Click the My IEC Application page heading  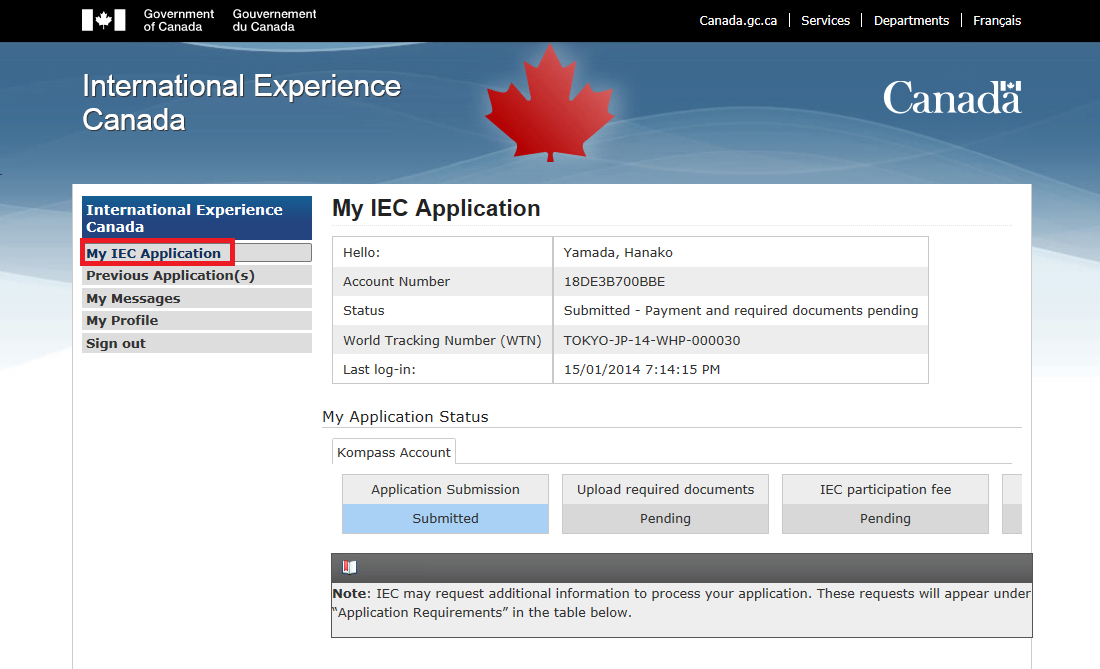coord(436,208)
